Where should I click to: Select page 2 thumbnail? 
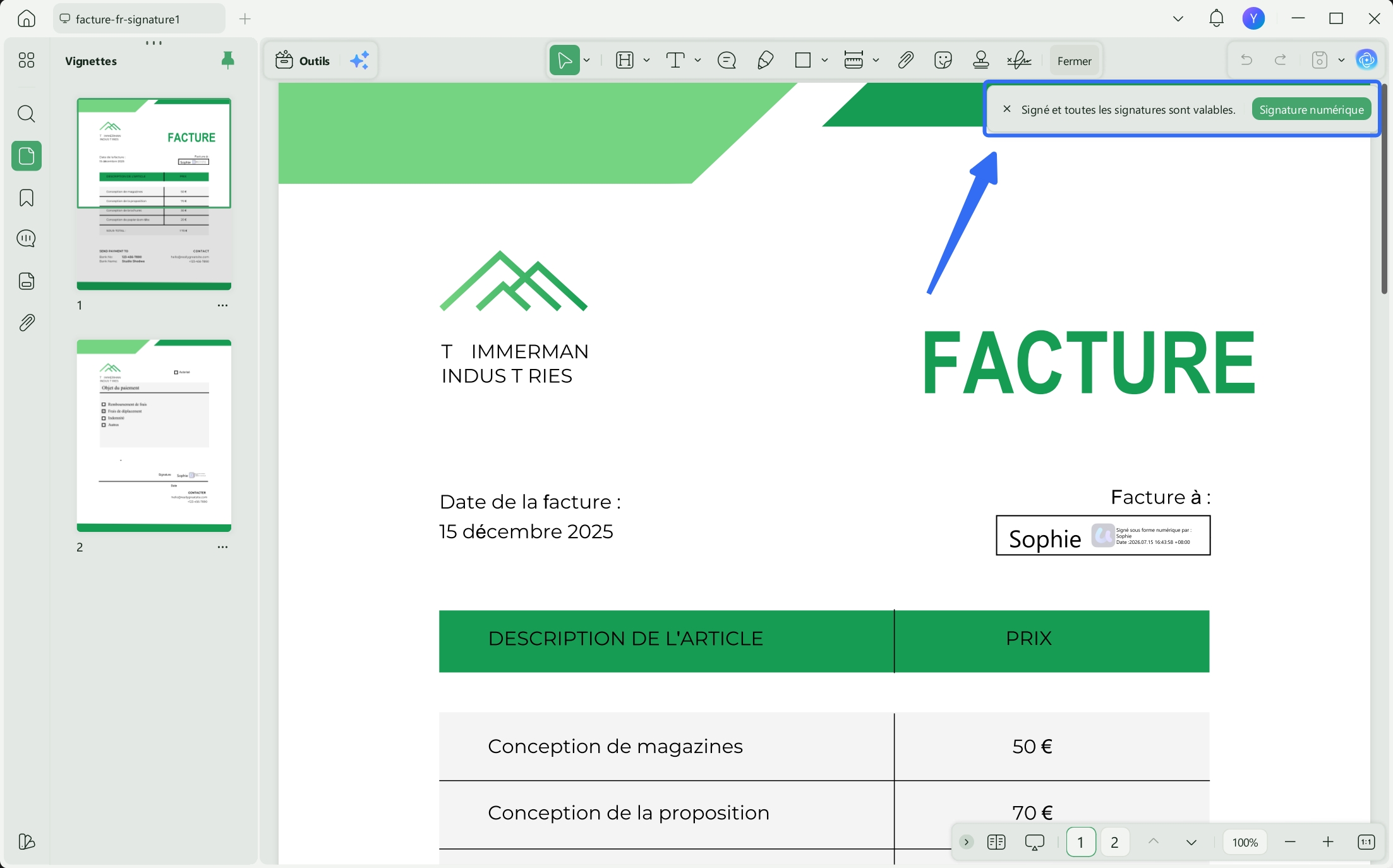pyautogui.click(x=154, y=436)
